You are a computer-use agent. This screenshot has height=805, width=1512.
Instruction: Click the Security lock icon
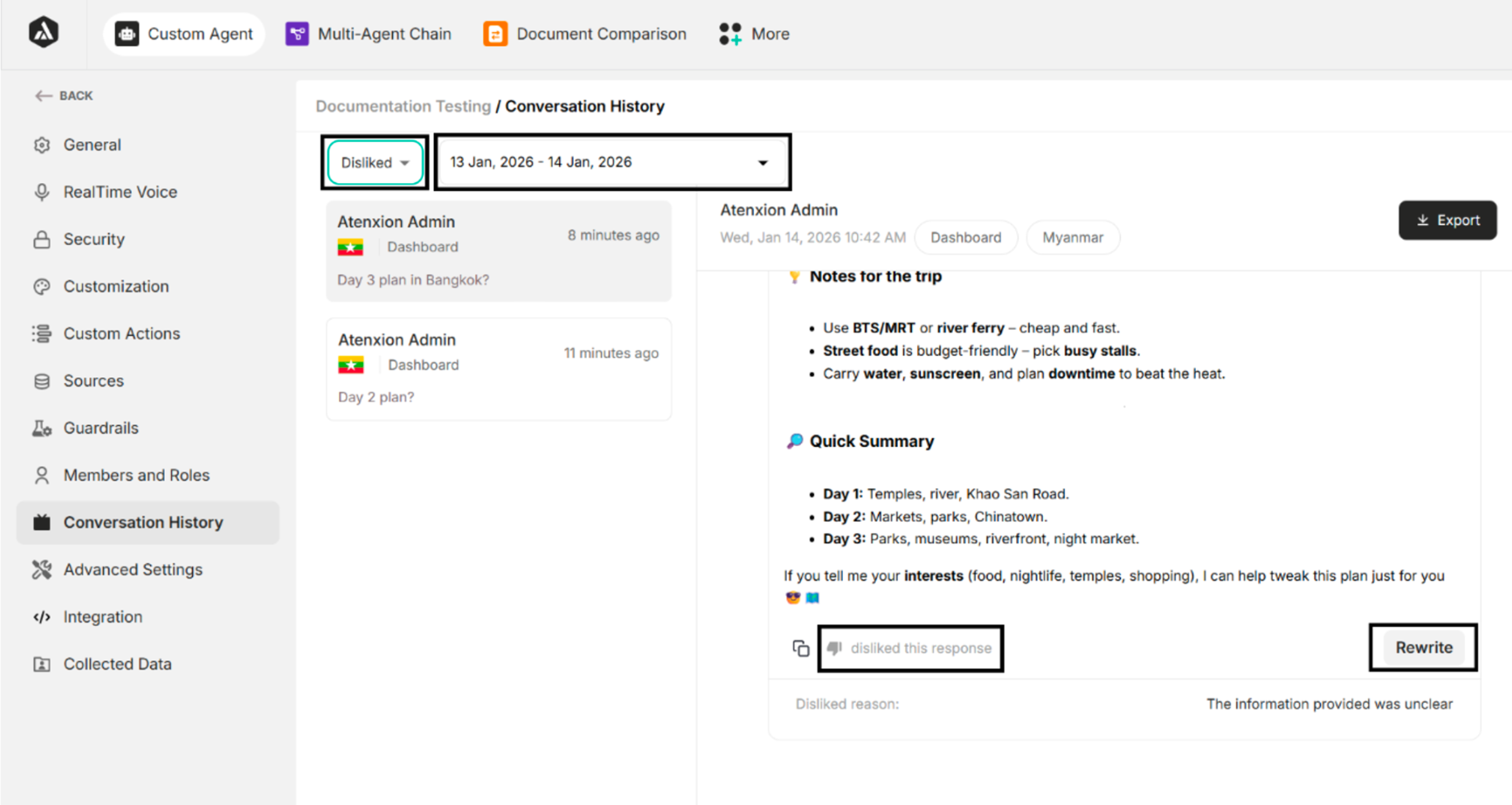(42, 239)
